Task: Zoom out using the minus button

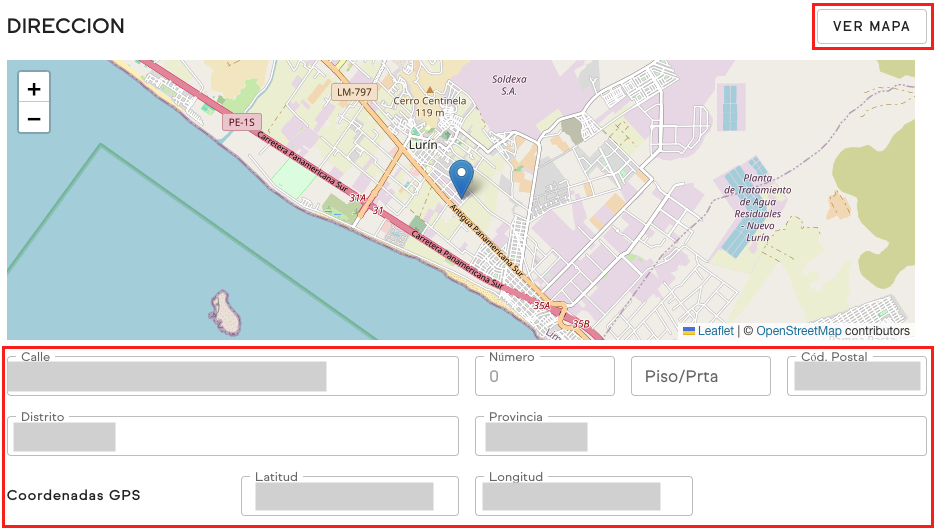Action: (34, 119)
